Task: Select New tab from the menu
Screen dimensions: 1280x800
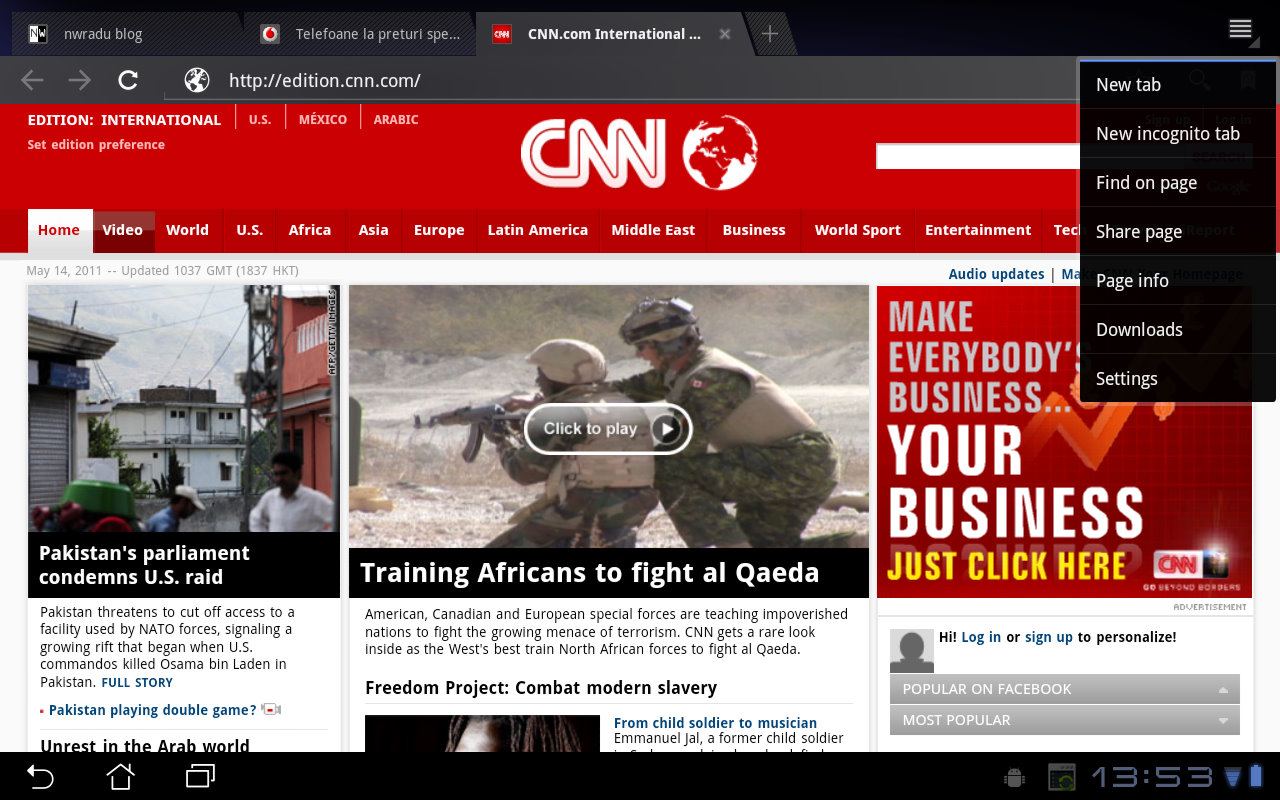Action: 1177,85
